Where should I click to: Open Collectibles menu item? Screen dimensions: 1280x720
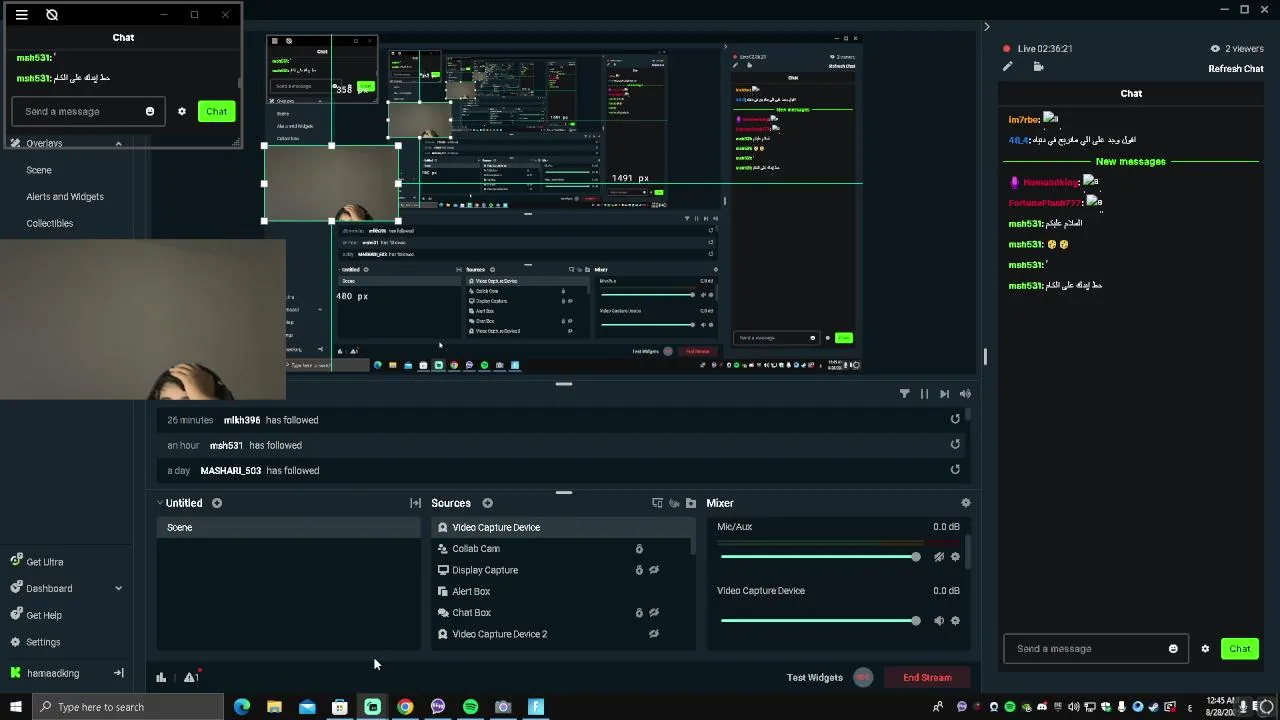pos(50,223)
